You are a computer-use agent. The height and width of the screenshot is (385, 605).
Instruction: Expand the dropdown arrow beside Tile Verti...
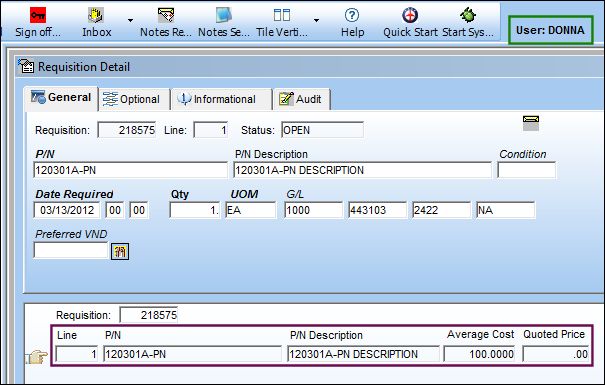pos(316,20)
